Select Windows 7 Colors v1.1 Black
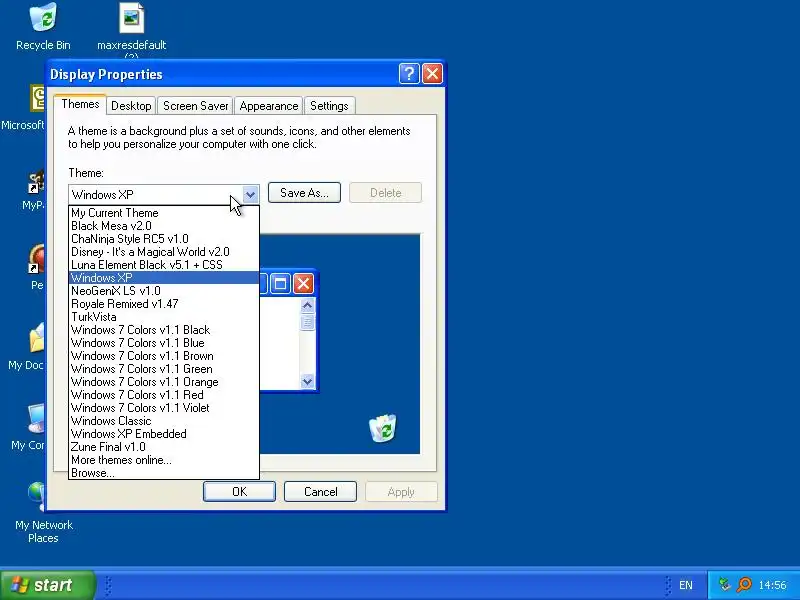 [x=164, y=330]
